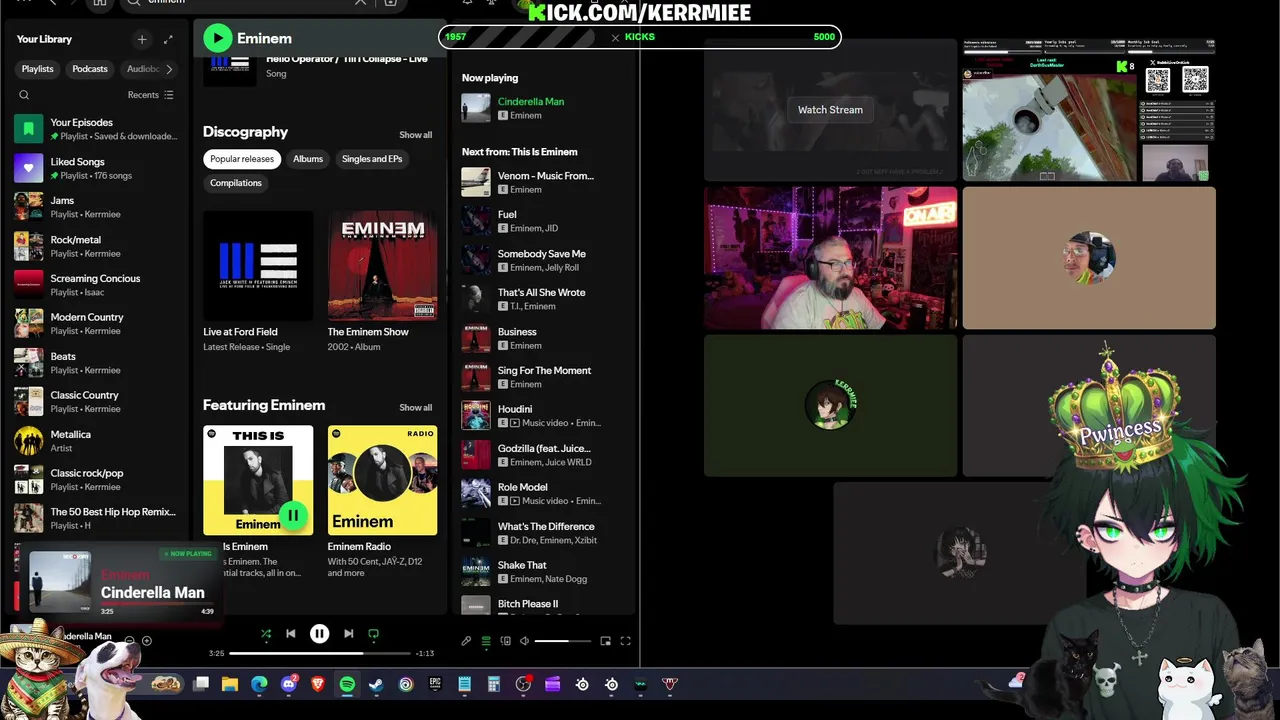The image size is (1280, 720).
Task: Toggle shuffle in the player bar
Action: click(265, 633)
